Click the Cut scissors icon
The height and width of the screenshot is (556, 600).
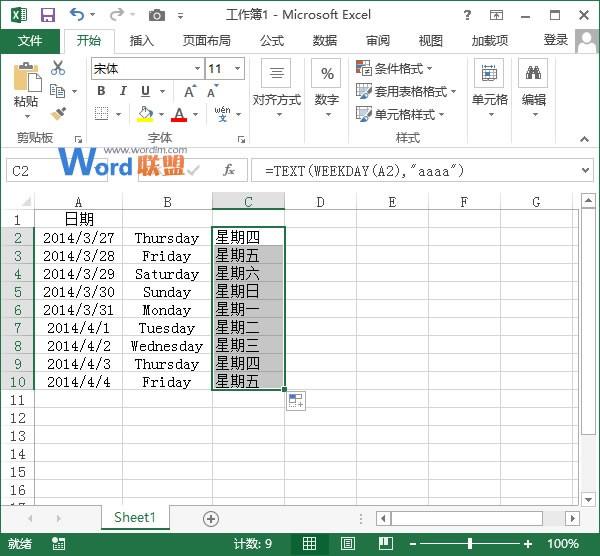58,68
